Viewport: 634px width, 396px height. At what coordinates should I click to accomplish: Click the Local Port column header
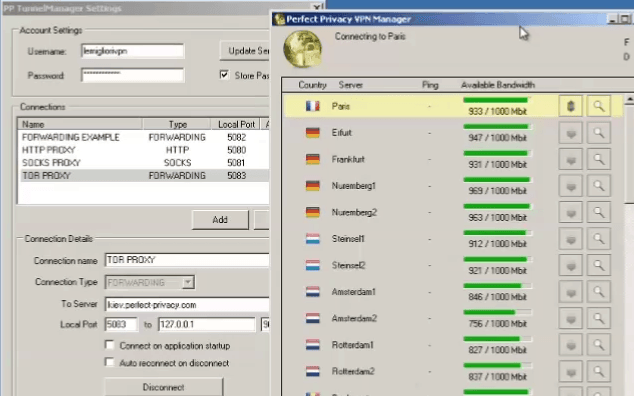pos(237,124)
